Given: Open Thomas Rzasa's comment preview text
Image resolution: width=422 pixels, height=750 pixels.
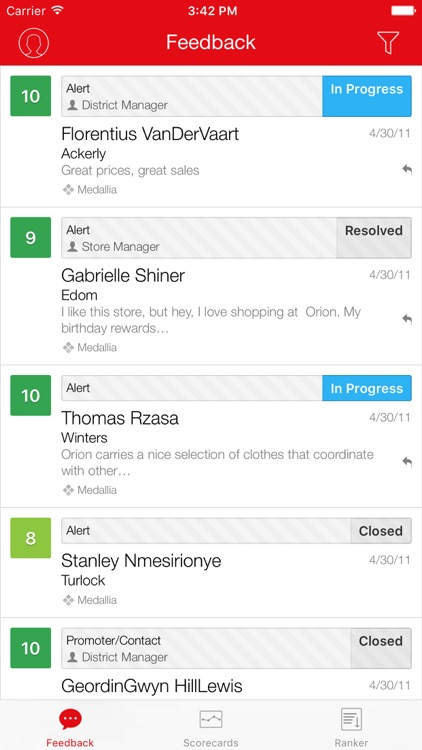Looking at the screenshot, I should pos(217,463).
